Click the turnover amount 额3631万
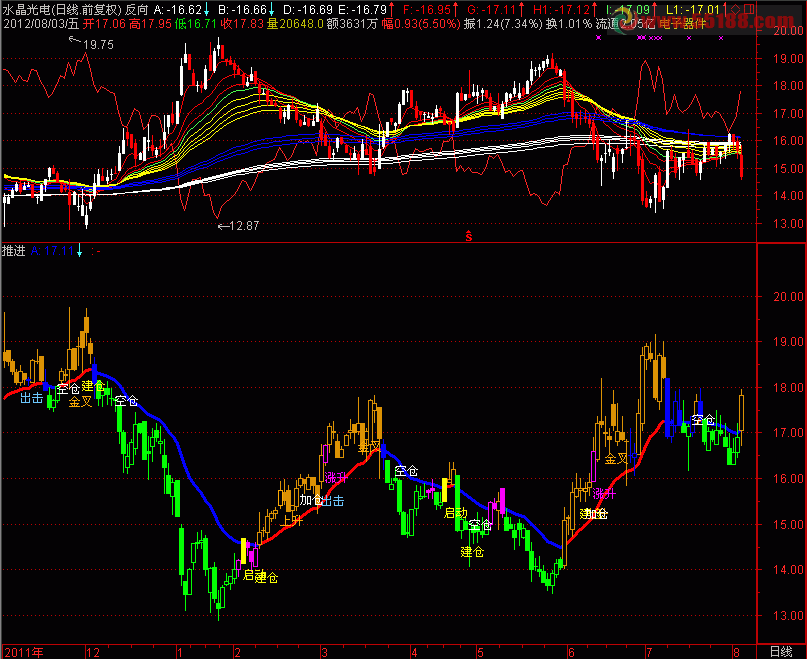This screenshot has width=807, height=659. tap(353, 23)
